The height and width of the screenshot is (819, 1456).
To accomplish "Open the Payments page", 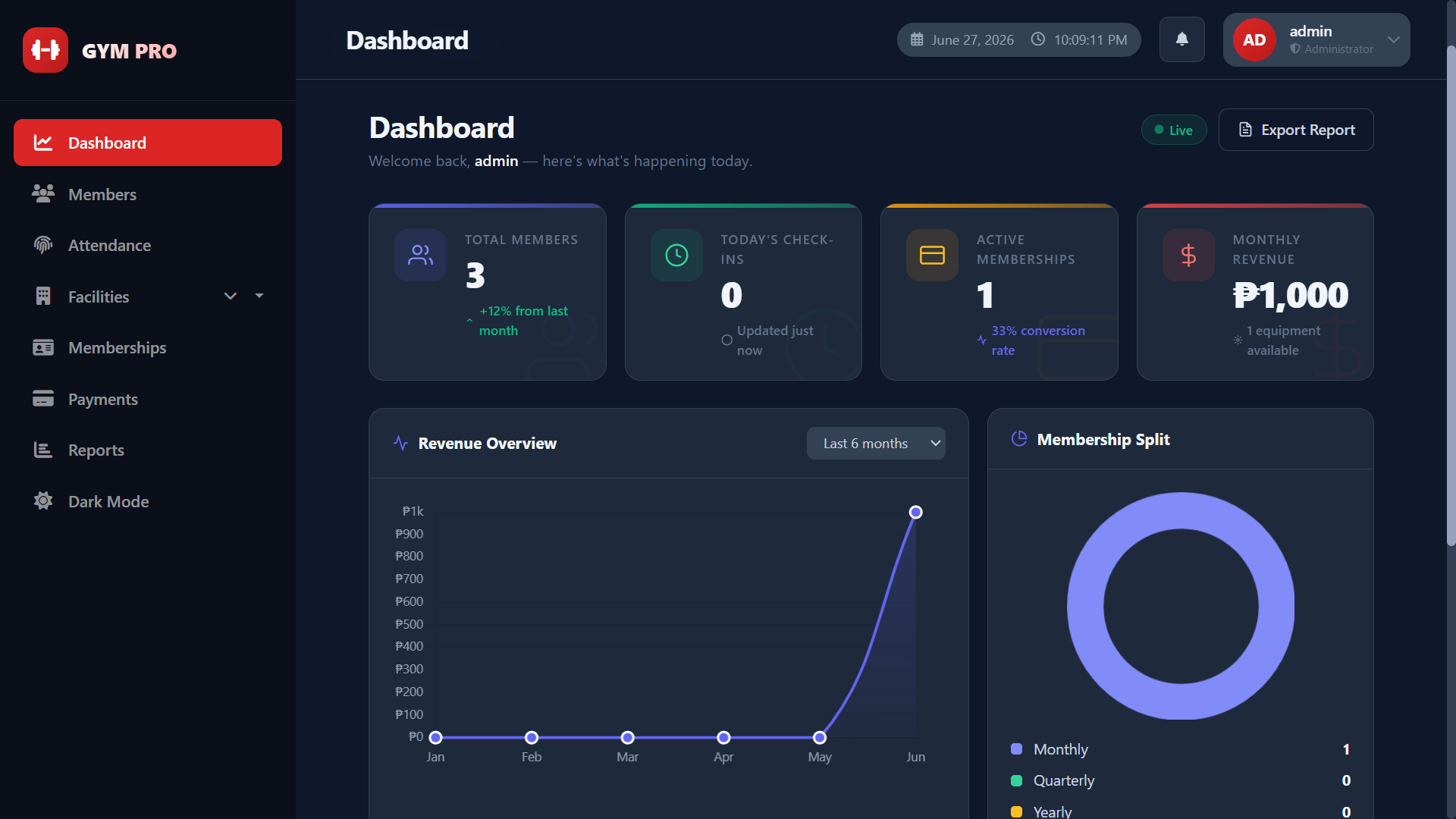I will [148, 399].
